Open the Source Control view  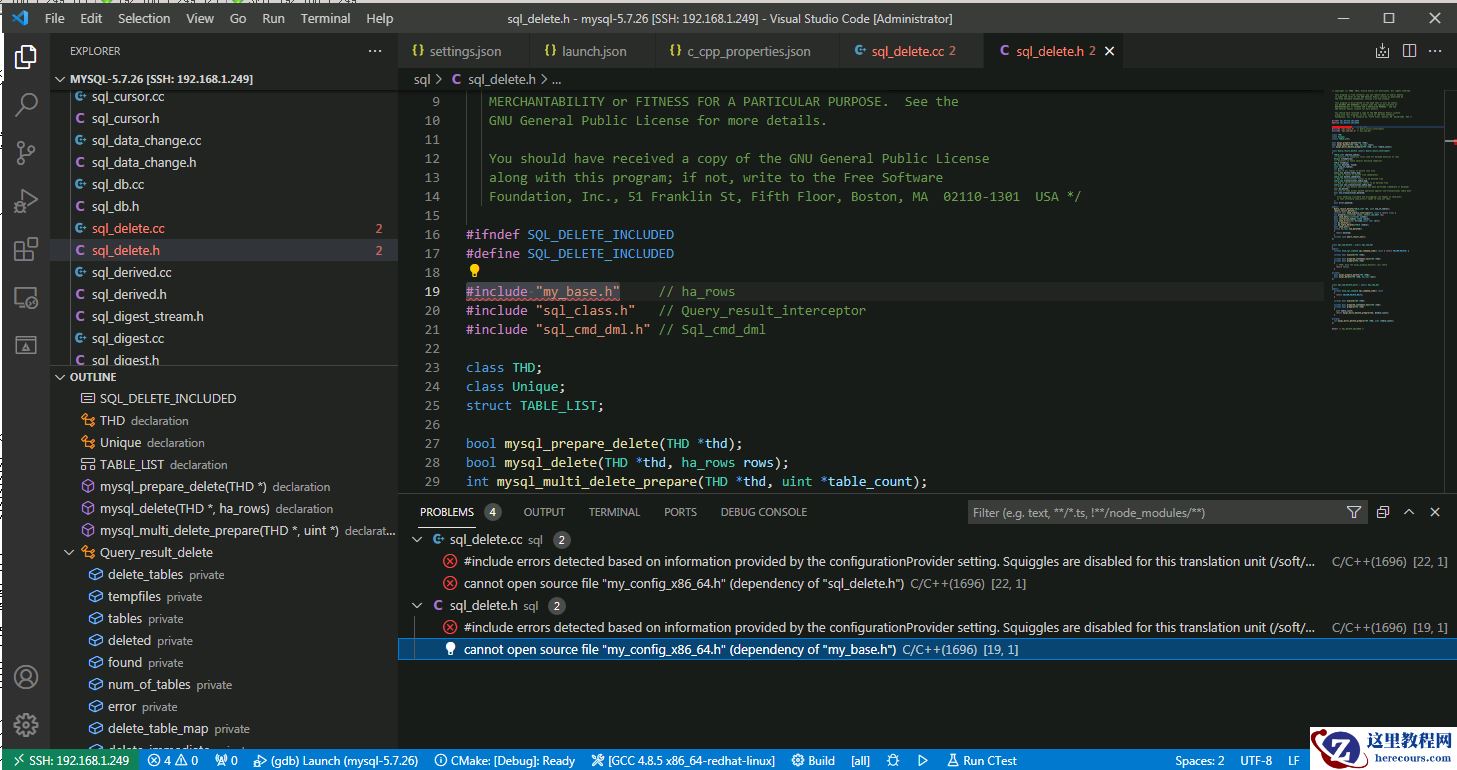point(26,153)
